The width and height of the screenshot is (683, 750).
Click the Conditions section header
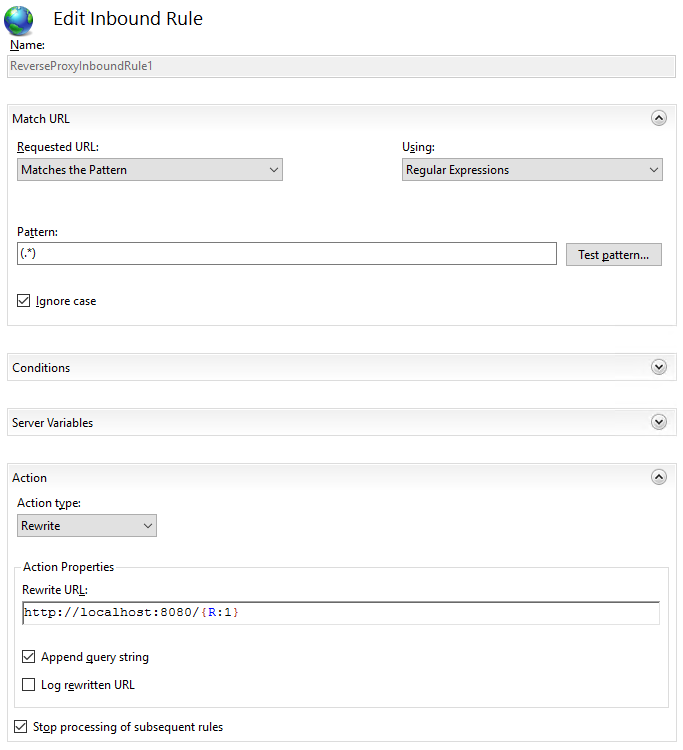[41, 367]
